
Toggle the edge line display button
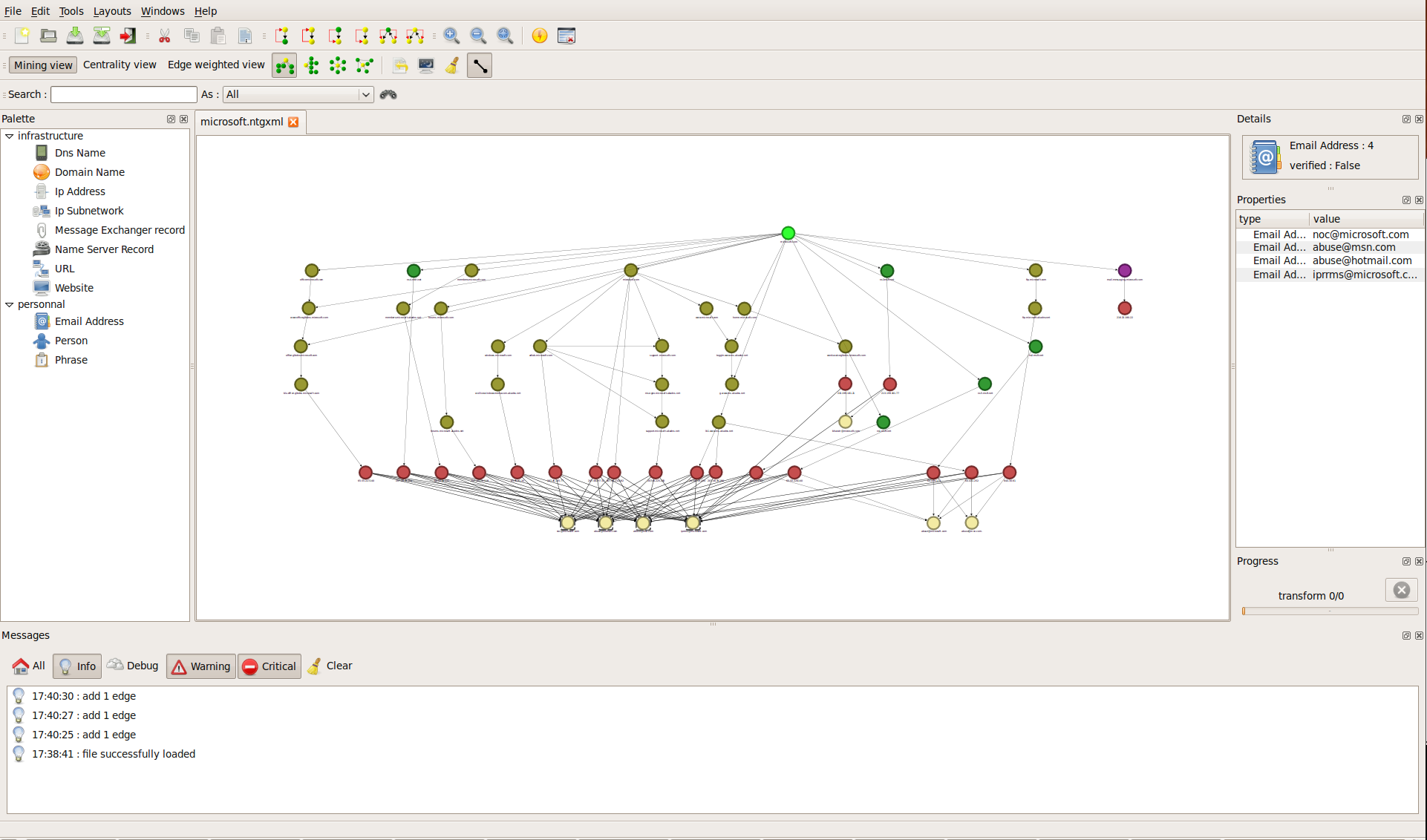tap(480, 65)
